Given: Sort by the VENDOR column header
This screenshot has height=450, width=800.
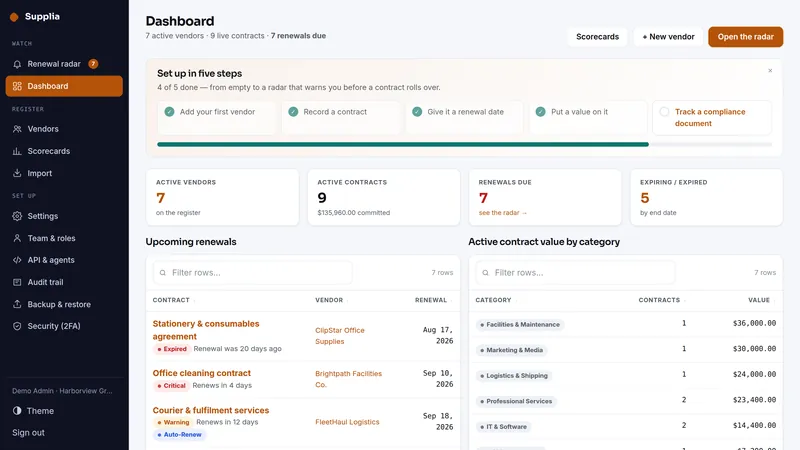Looking at the screenshot, I should pyautogui.click(x=330, y=301).
